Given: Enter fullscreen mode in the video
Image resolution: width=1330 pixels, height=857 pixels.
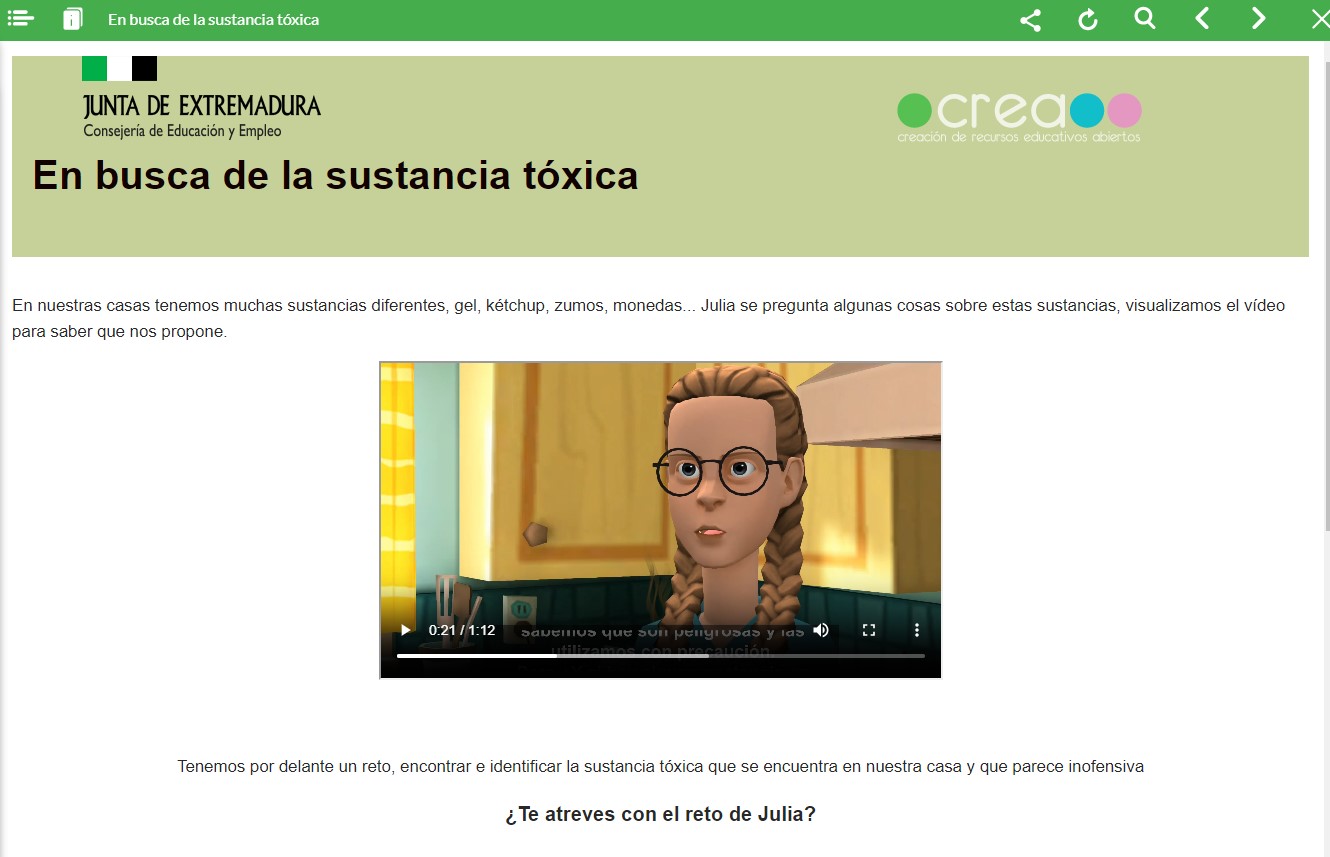Looking at the screenshot, I should [869, 630].
